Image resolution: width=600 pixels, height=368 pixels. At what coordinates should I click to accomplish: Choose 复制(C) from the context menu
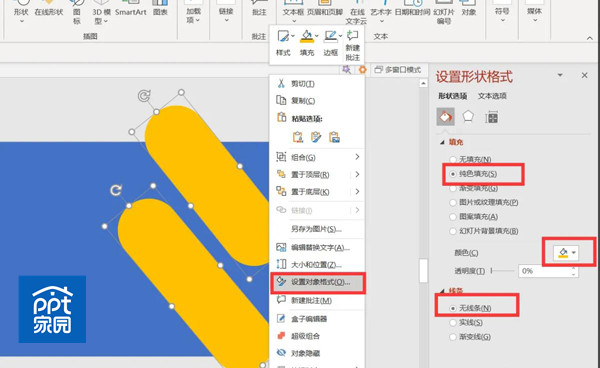pos(317,101)
